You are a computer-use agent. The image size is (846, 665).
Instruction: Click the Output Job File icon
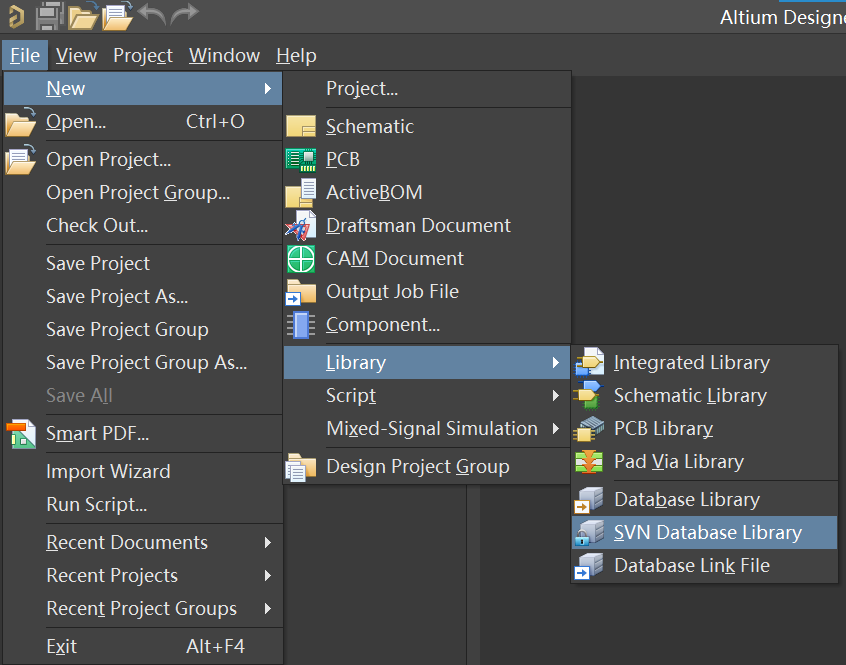[x=301, y=292]
